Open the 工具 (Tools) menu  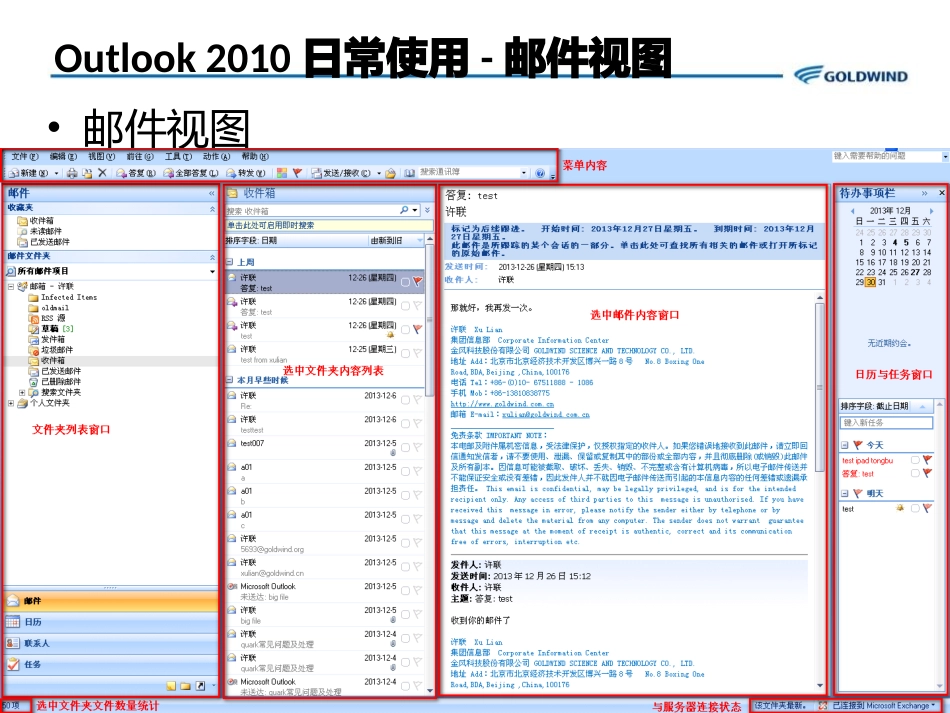click(x=178, y=157)
